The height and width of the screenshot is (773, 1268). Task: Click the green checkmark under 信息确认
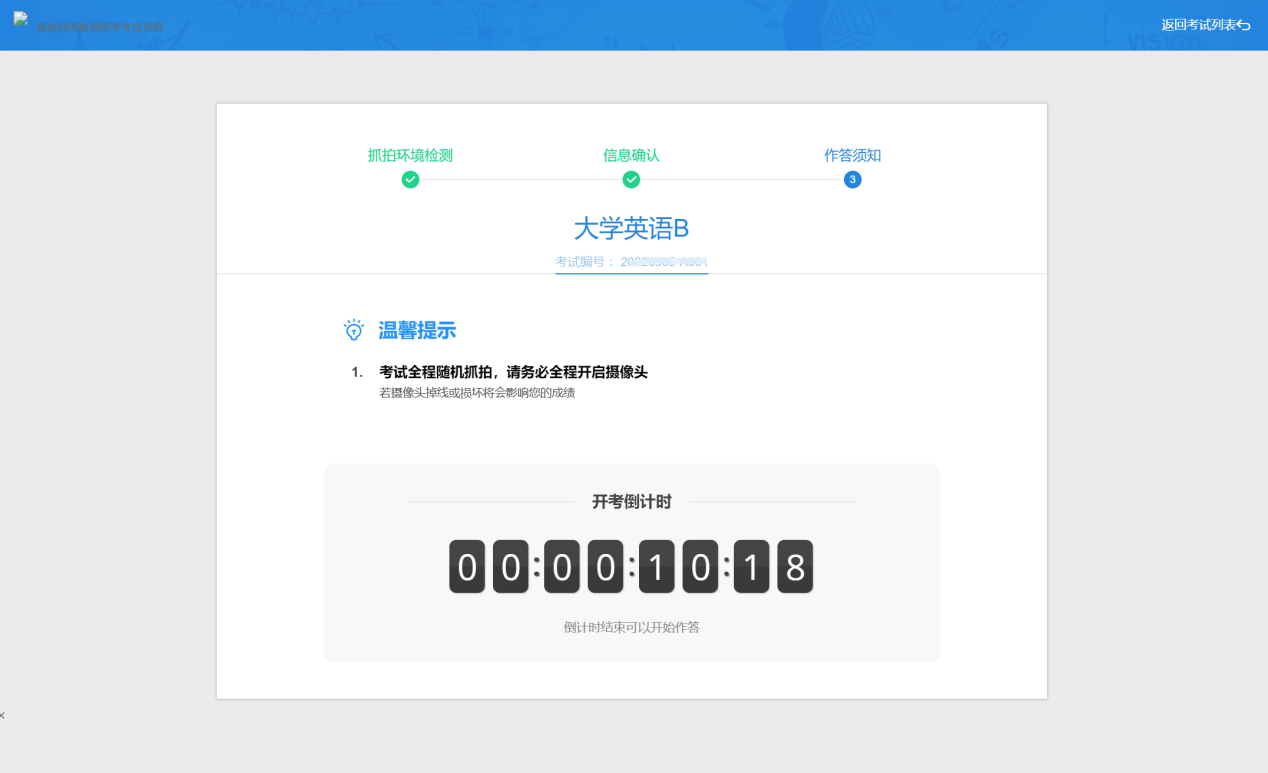[631, 180]
